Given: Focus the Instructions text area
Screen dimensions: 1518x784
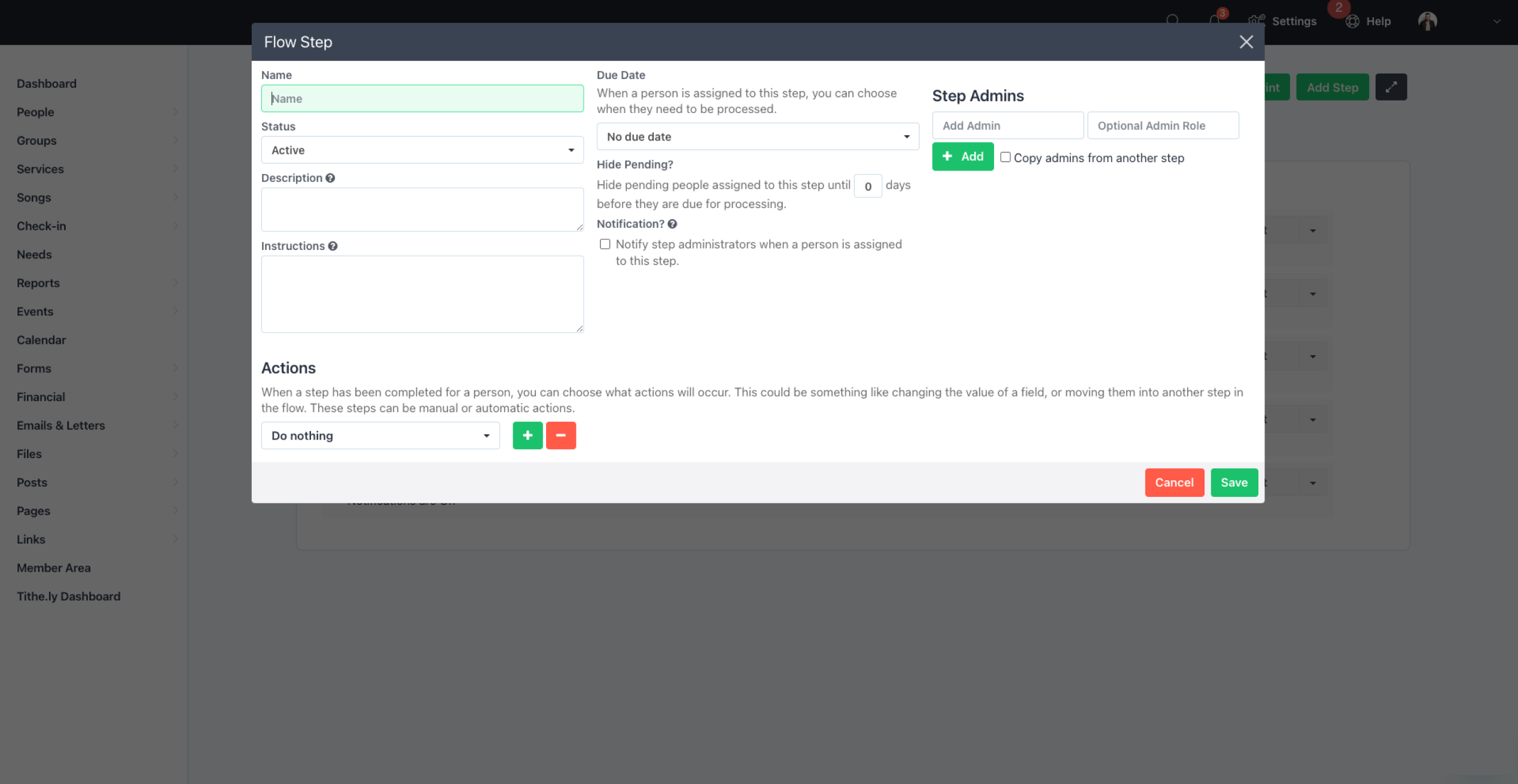Looking at the screenshot, I should (422, 294).
